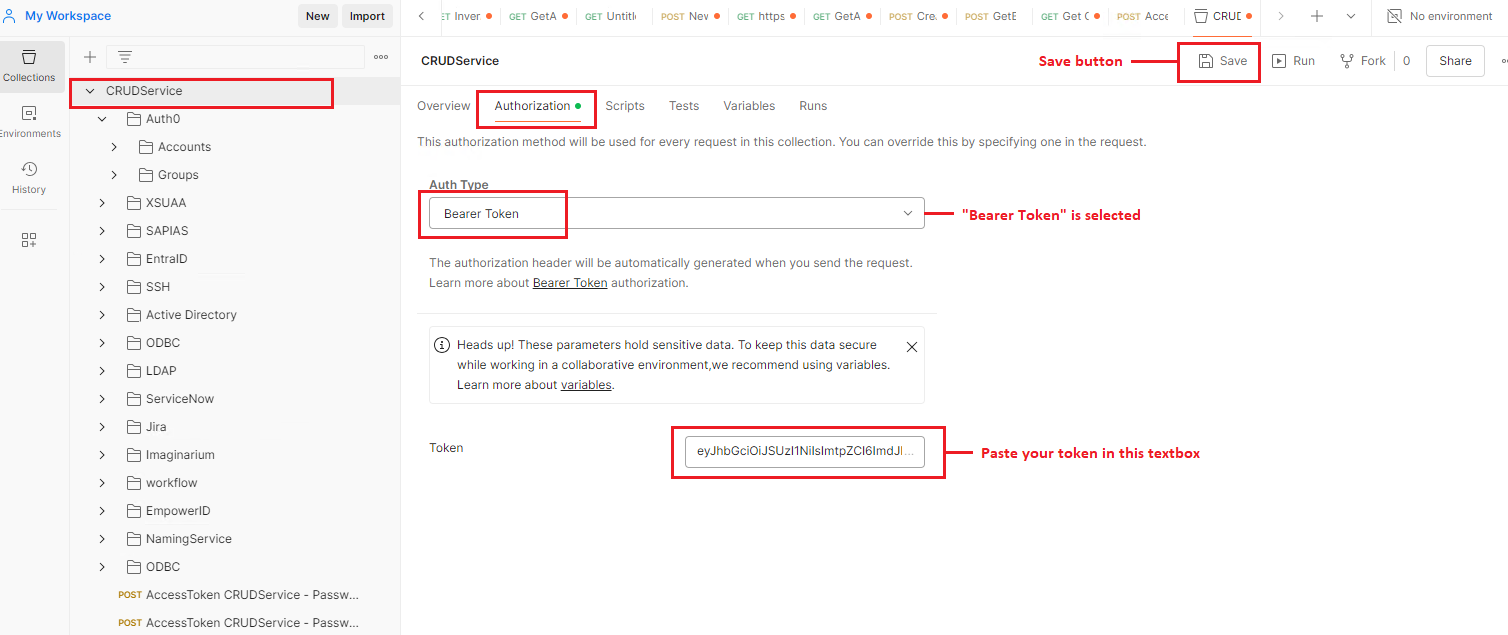Open the History sidebar section
1508x635 pixels.
(29, 178)
